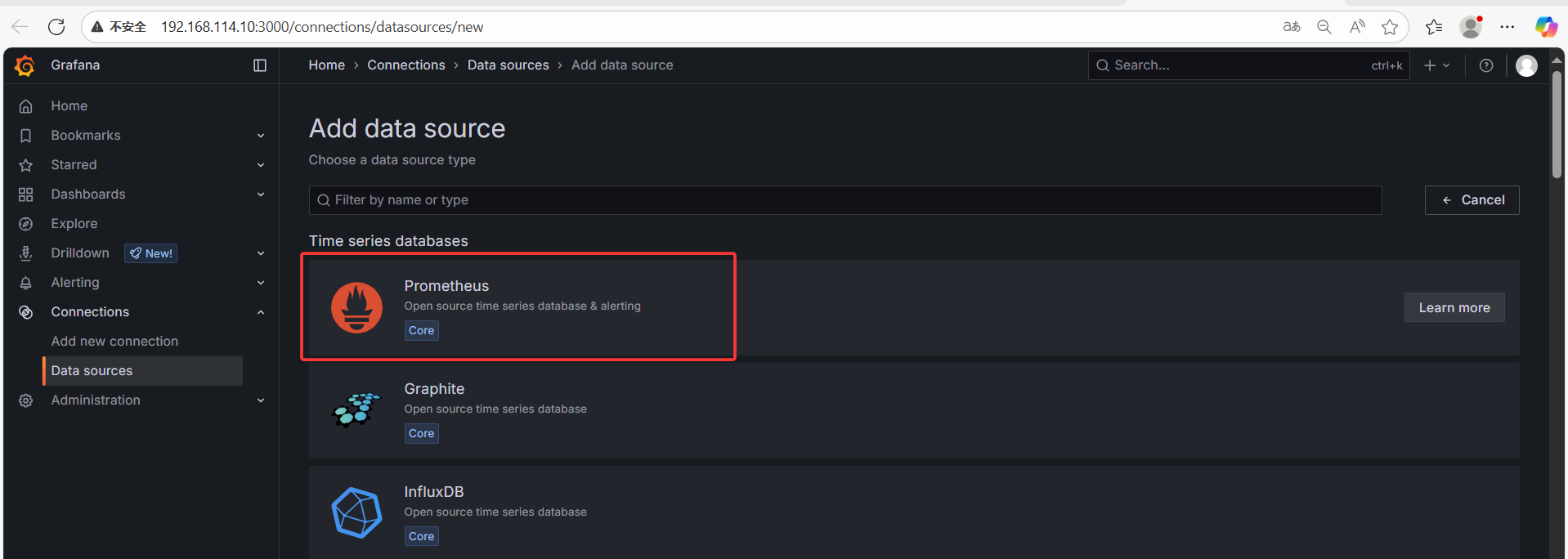Open the user profile avatar in Grafana
1568x559 pixels.
pyautogui.click(x=1526, y=65)
